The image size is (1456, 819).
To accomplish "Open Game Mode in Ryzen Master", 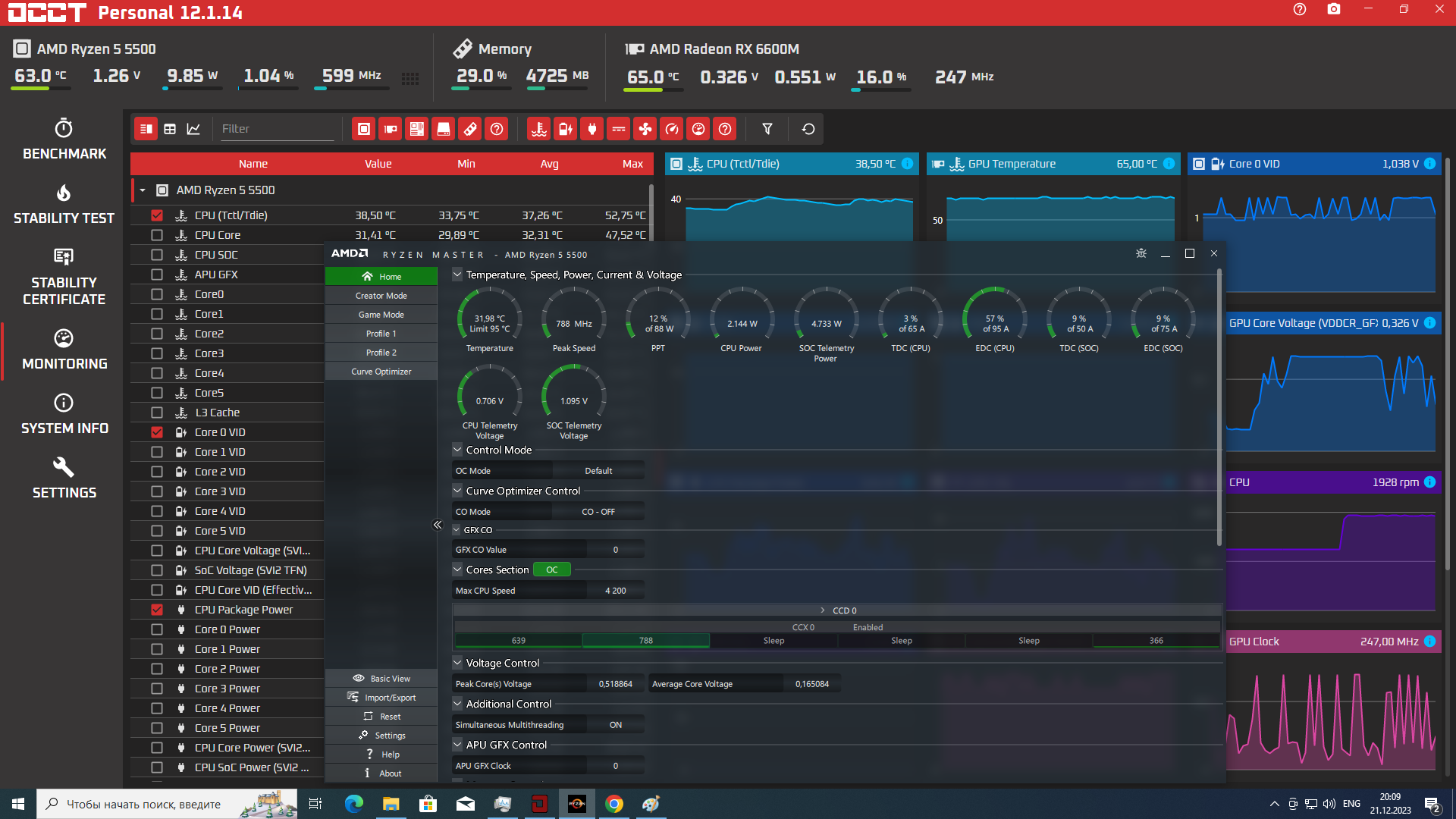I will (381, 315).
